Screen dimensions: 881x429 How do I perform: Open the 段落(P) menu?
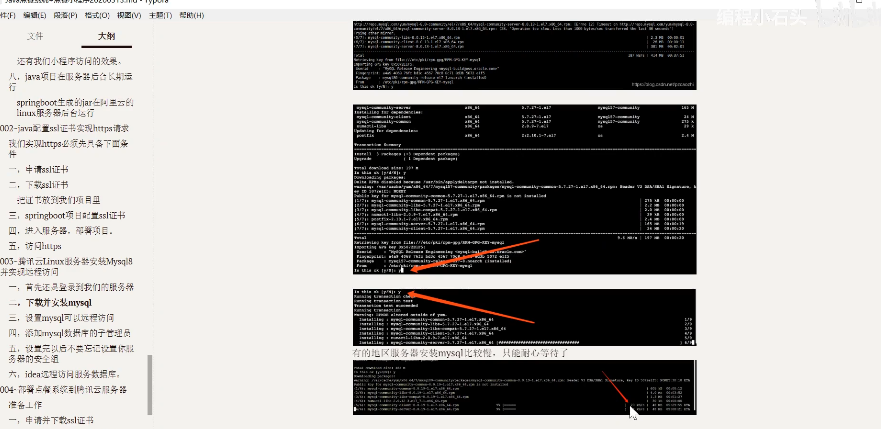[x=65, y=15]
